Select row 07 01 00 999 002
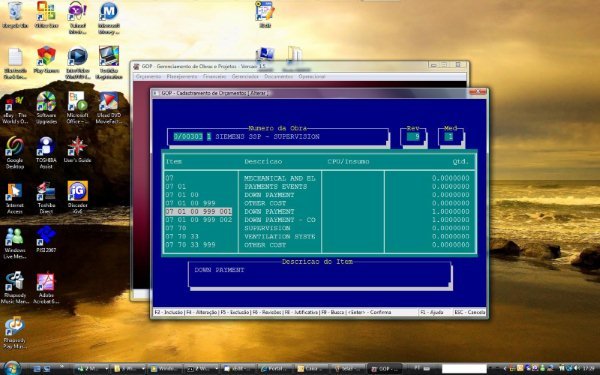 coord(320,220)
